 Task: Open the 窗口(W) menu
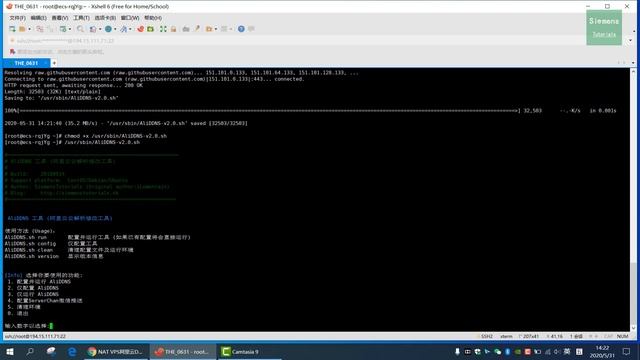click(x=130, y=18)
